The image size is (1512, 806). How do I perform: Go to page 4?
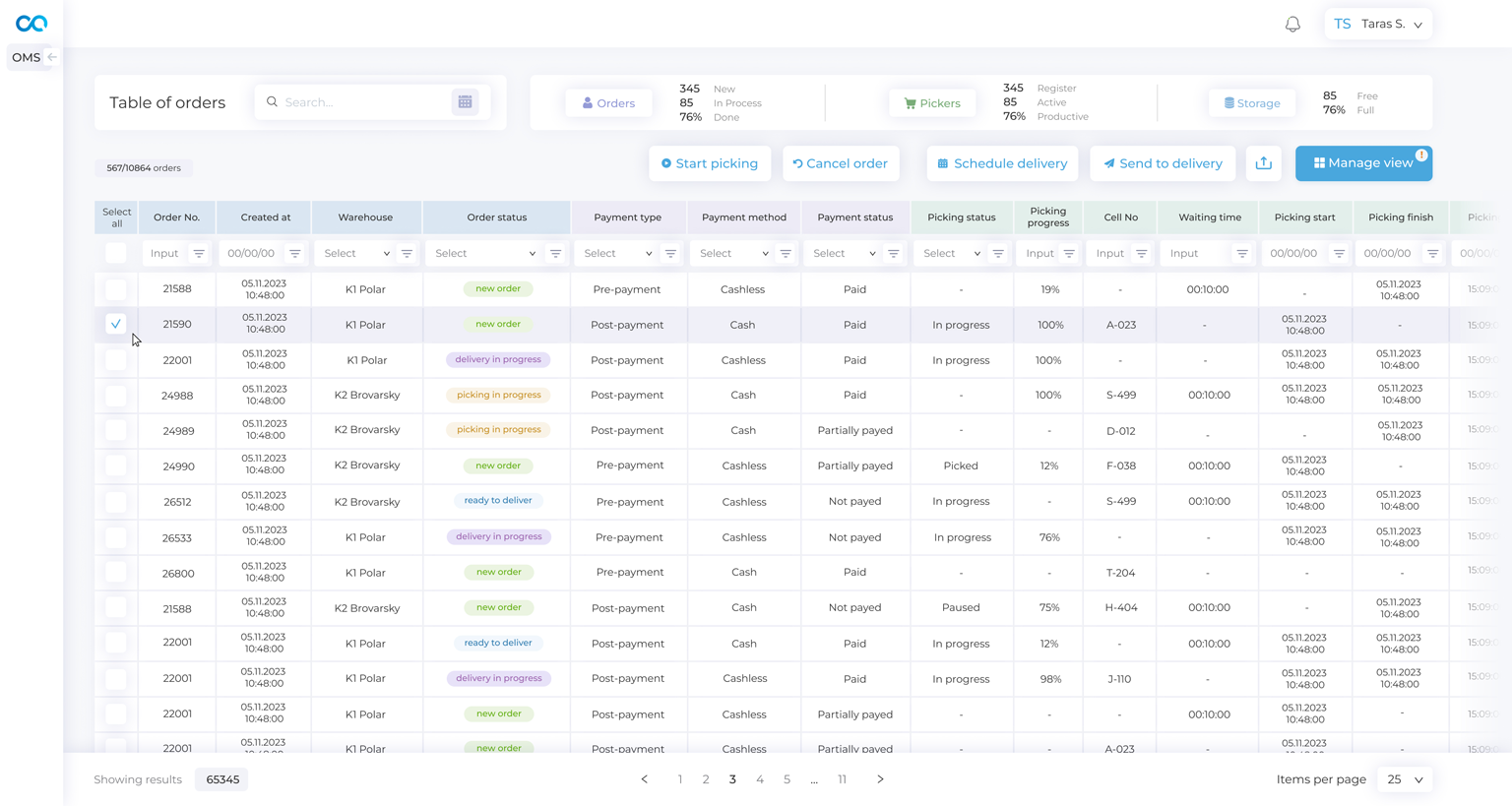click(x=760, y=779)
